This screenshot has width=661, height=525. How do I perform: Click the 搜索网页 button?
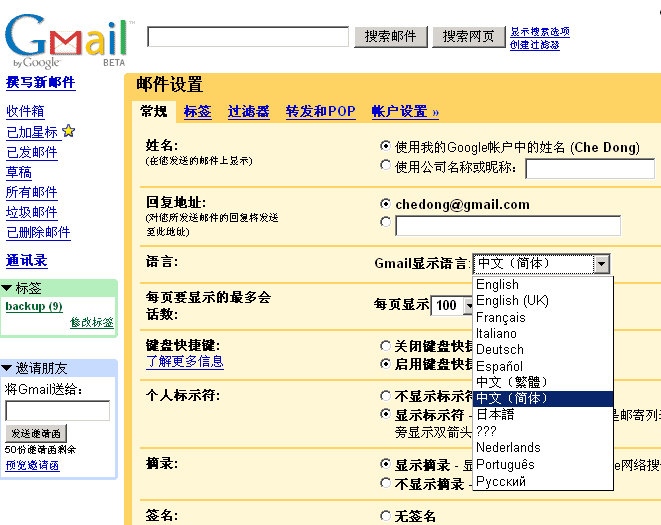pyautogui.click(x=468, y=36)
